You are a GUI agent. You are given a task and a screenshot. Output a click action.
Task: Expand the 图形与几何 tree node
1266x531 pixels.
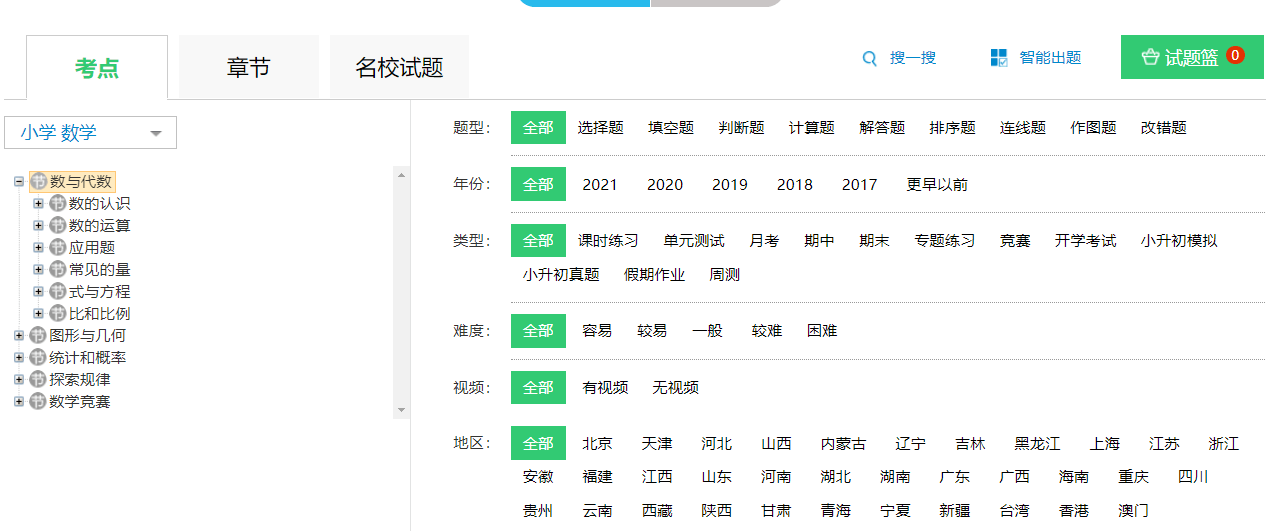tap(19, 336)
